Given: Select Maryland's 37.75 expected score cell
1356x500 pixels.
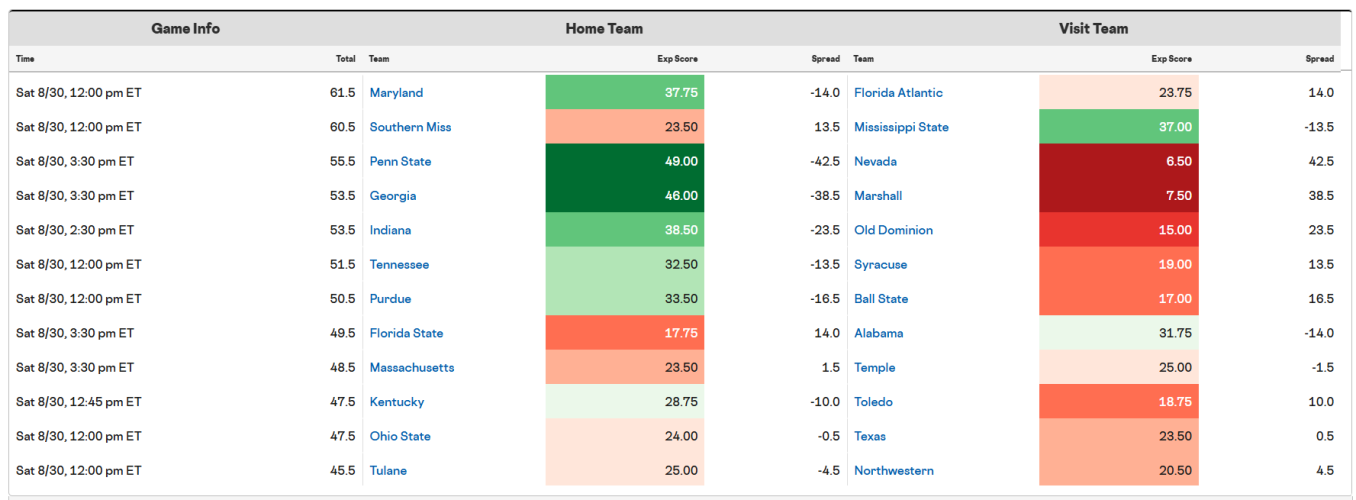Looking at the screenshot, I should [x=625, y=93].
